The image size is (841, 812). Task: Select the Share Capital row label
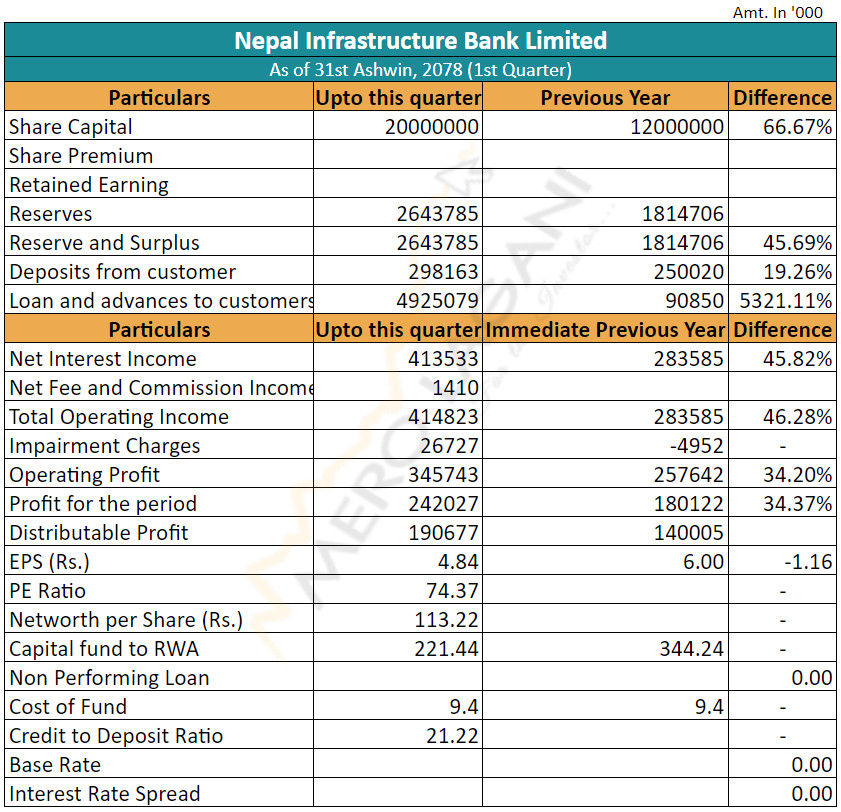(71, 127)
